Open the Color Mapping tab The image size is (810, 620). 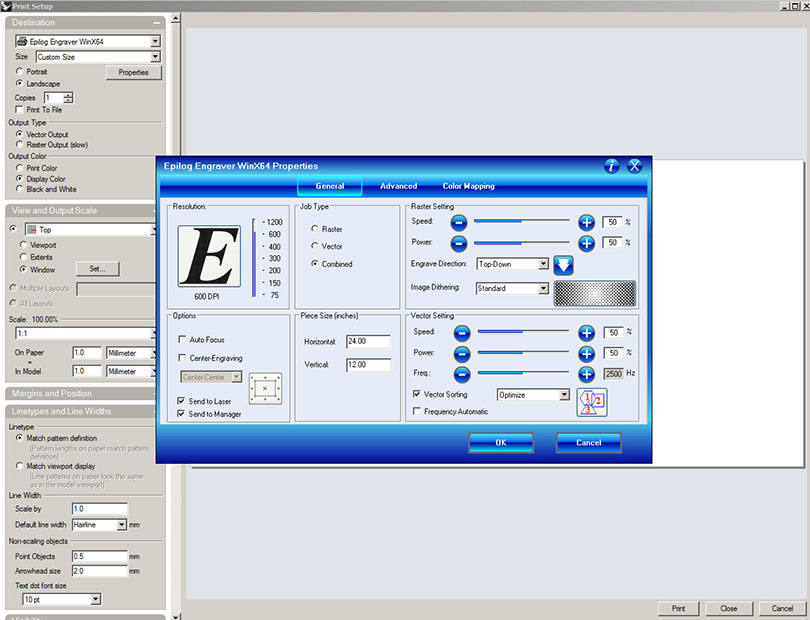[x=469, y=186]
